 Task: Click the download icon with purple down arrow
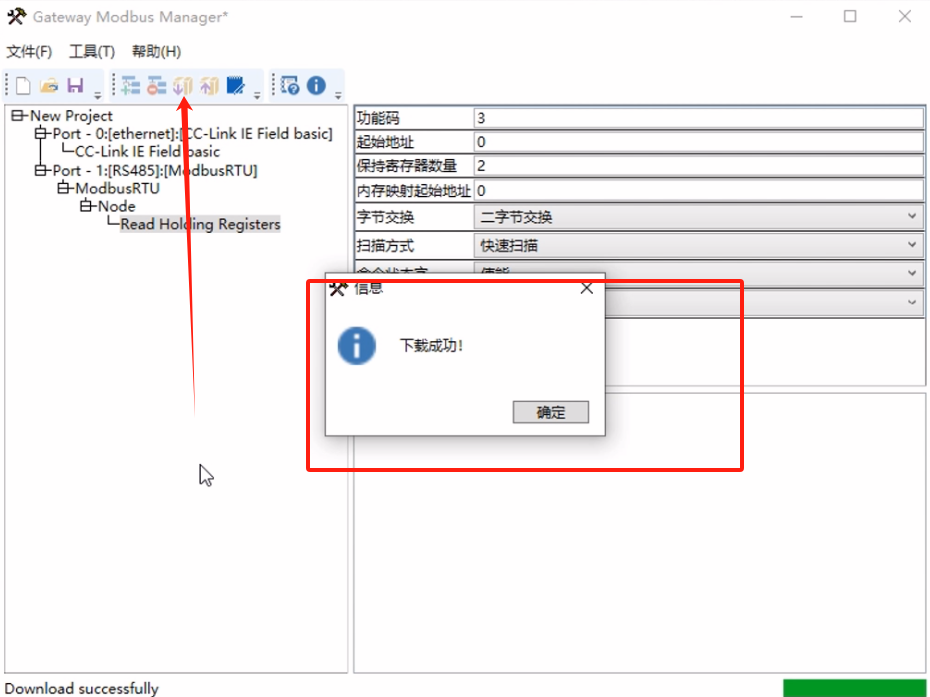[x=182, y=85]
